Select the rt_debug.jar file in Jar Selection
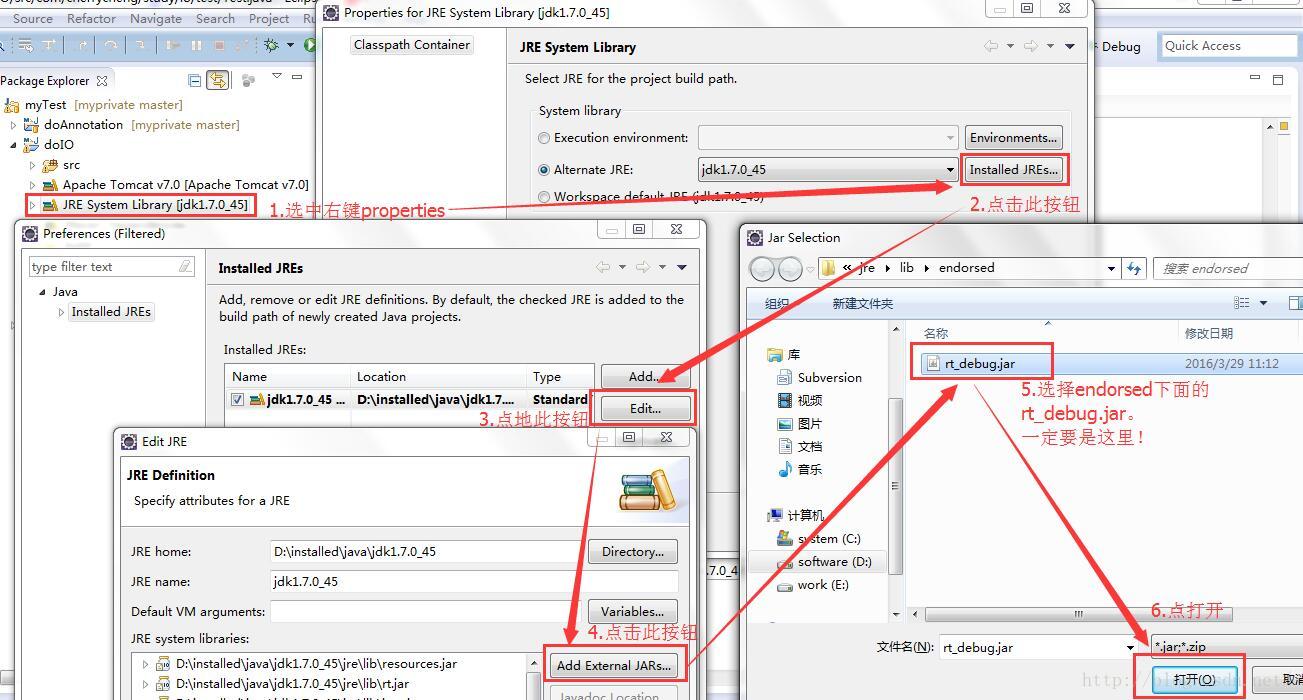This screenshot has width=1303, height=700. tap(980, 364)
